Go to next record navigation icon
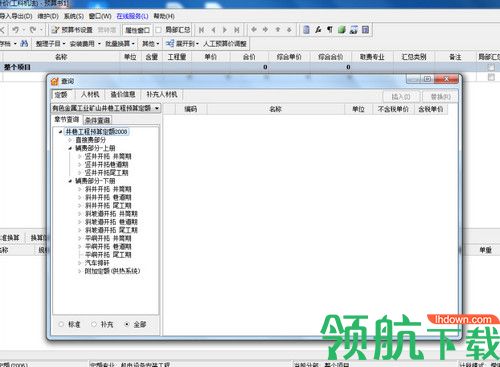Image resolution: width=500 pixels, height=367 pixels. point(225,30)
